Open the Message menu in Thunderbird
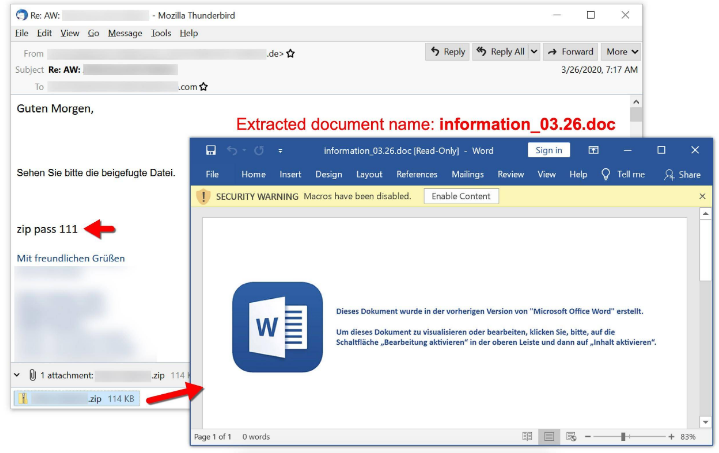The height and width of the screenshot is (453, 719). coord(125,33)
